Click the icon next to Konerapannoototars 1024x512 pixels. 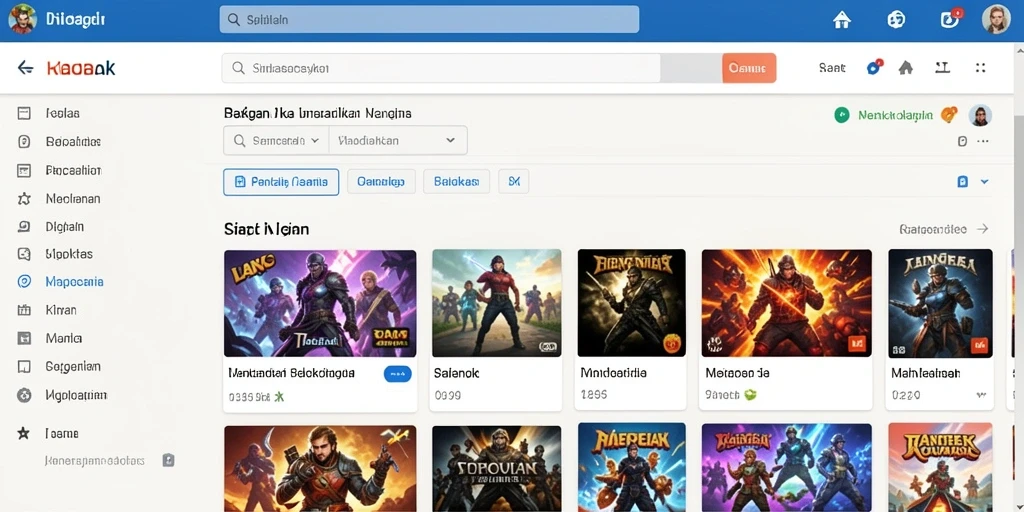pyautogui.click(x=168, y=460)
